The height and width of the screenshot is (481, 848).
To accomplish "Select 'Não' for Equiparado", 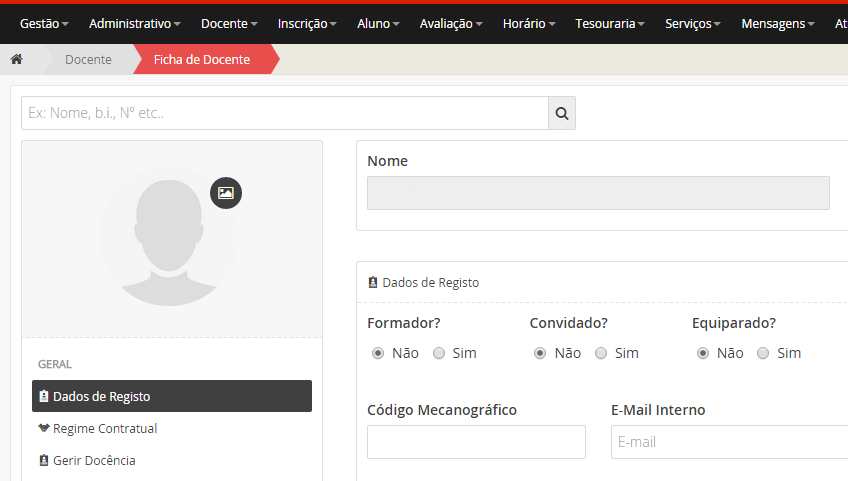I will [703, 353].
